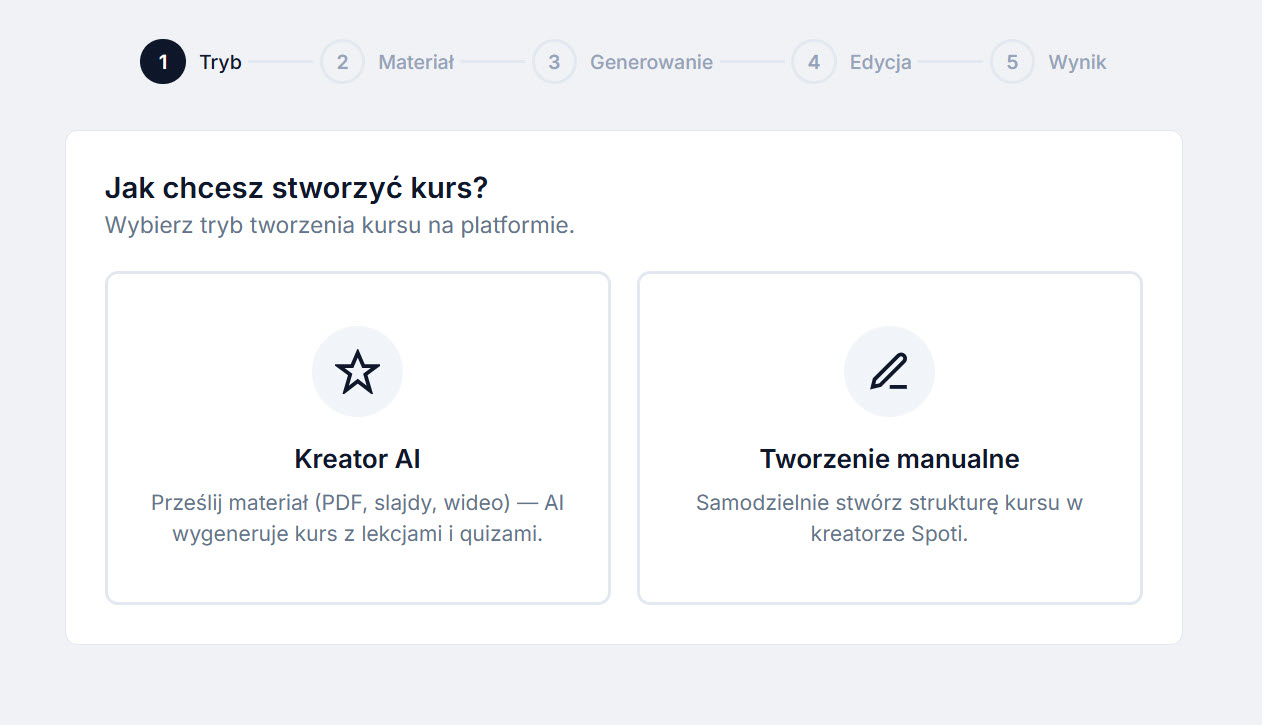Click step circle 4 for Edycja
The image size is (1262, 725).
813,61
